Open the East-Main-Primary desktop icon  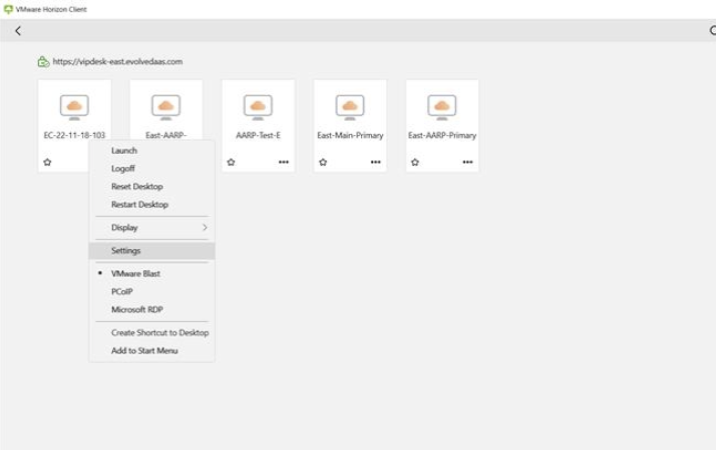pos(350,108)
